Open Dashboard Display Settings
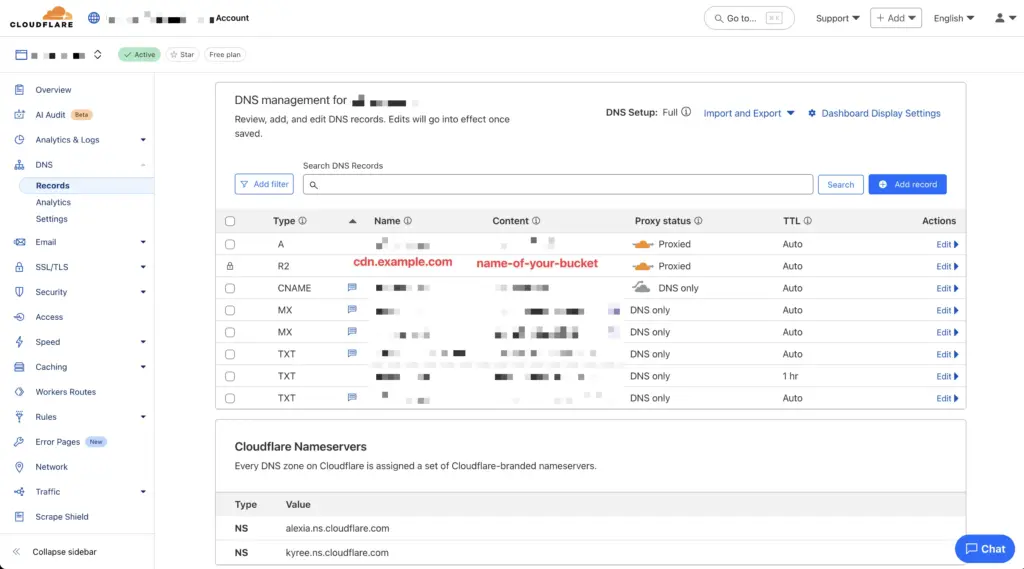The height and width of the screenshot is (569, 1024). [874, 113]
